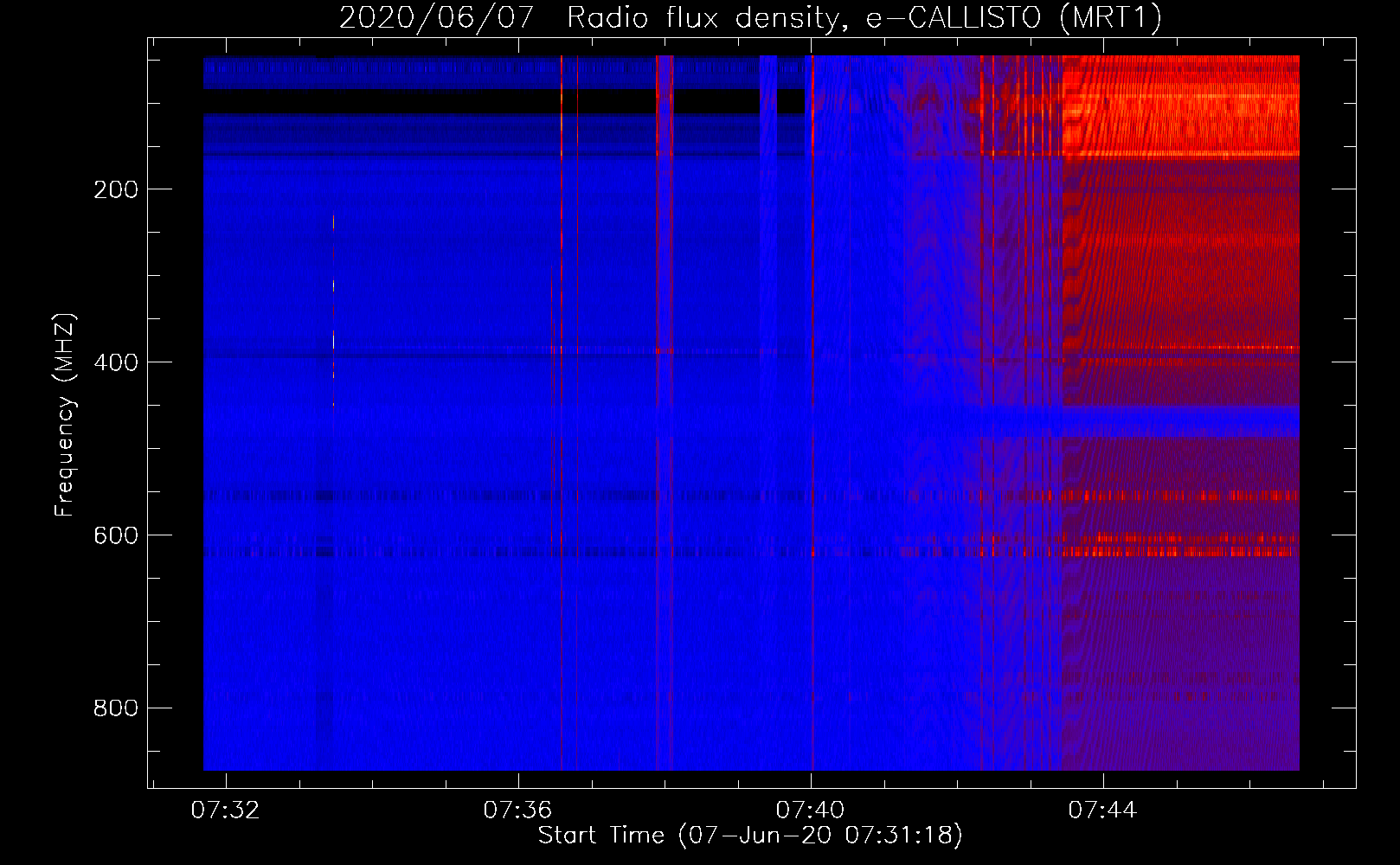
Task: Click the 400 frequency tick label
Action: click(x=116, y=362)
